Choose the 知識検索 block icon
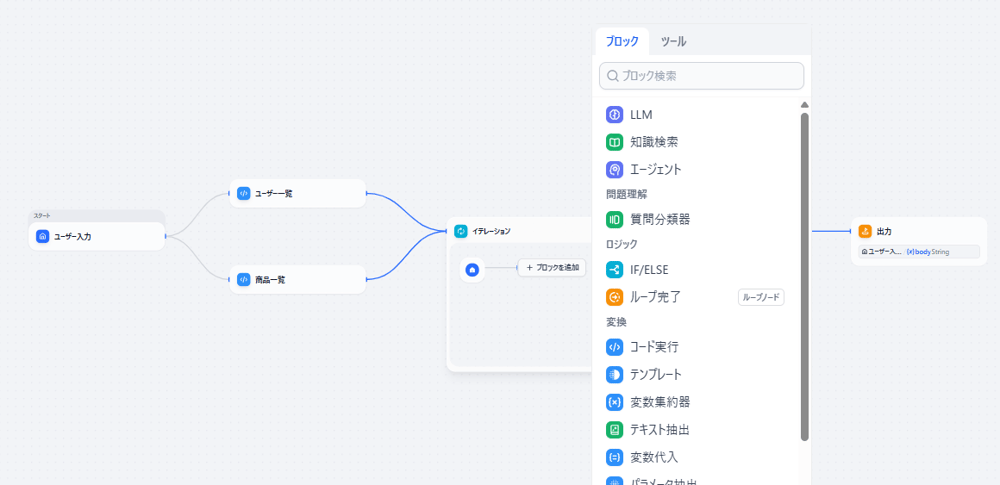1000x485 pixels. pos(614,142)
